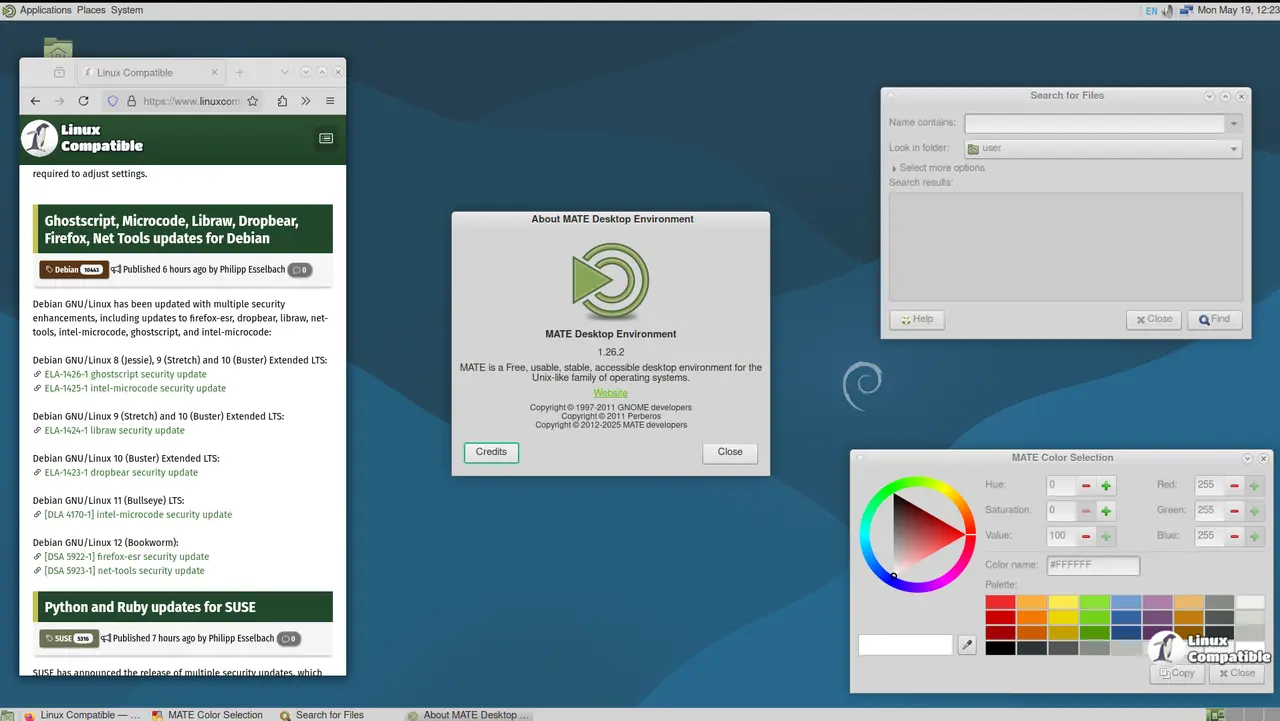1280x721 pixels.
Task: Open the Name contains history dropdown
Action: click(x=1233, y=122)
